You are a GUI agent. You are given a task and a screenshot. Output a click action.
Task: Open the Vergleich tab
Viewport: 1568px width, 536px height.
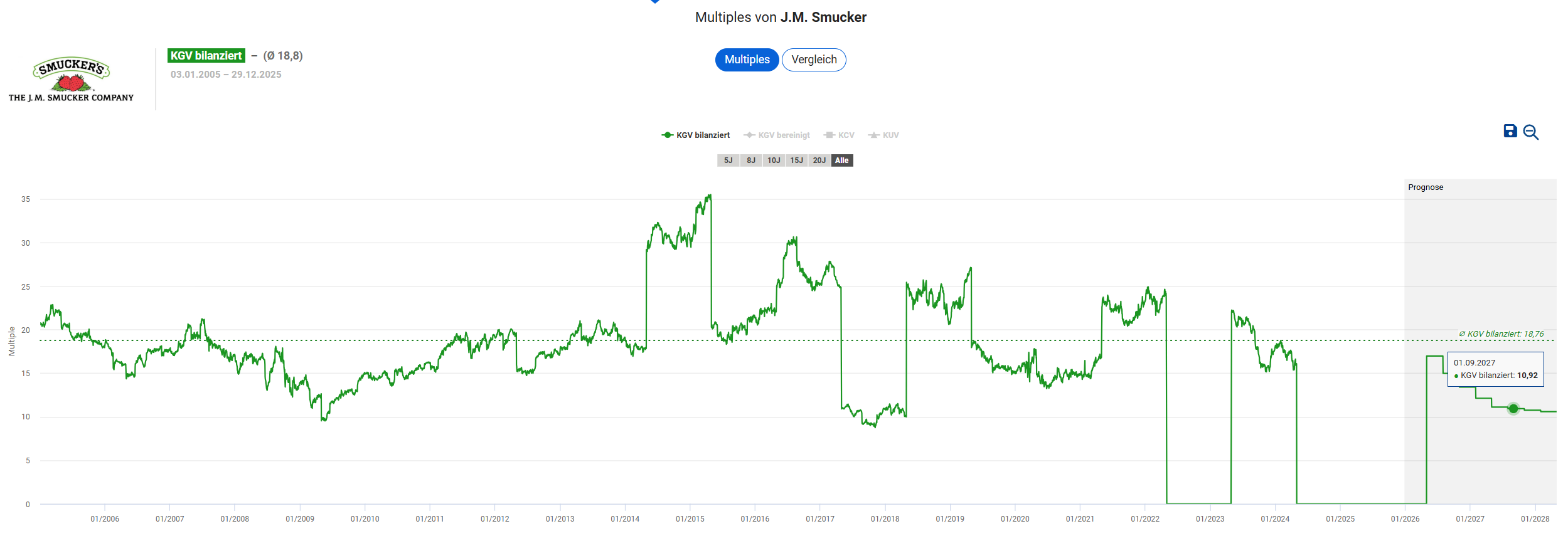(814, 60)
